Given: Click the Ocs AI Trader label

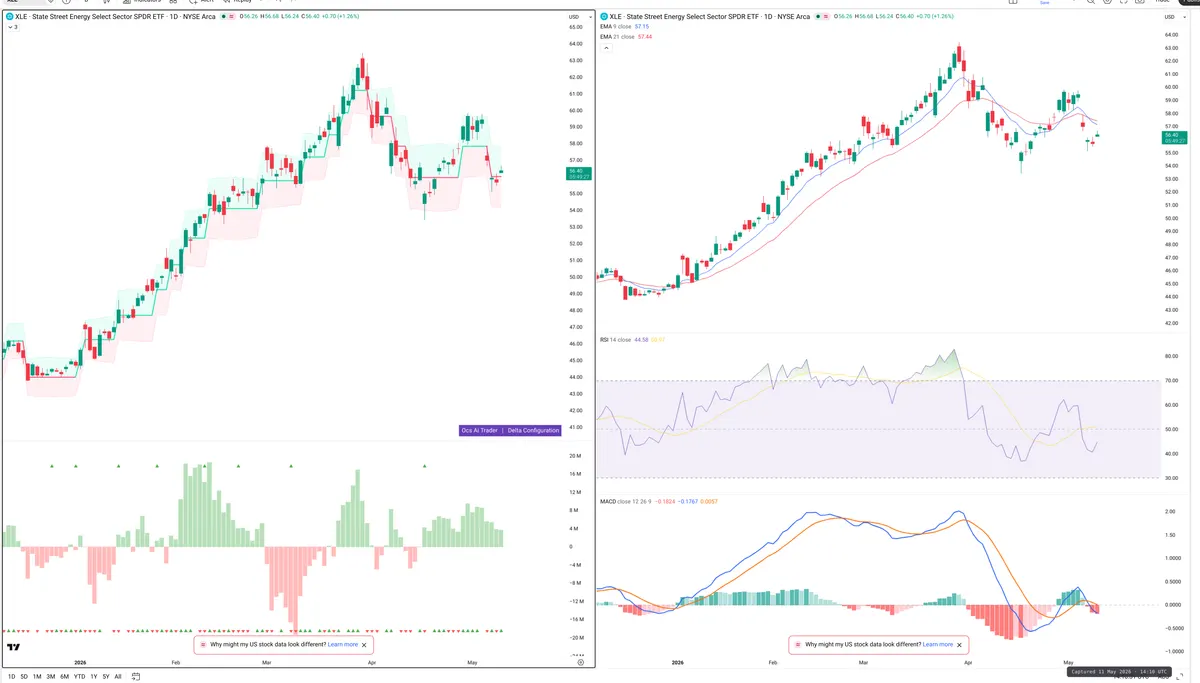Looking at the screenshot, I should [479, 430].
